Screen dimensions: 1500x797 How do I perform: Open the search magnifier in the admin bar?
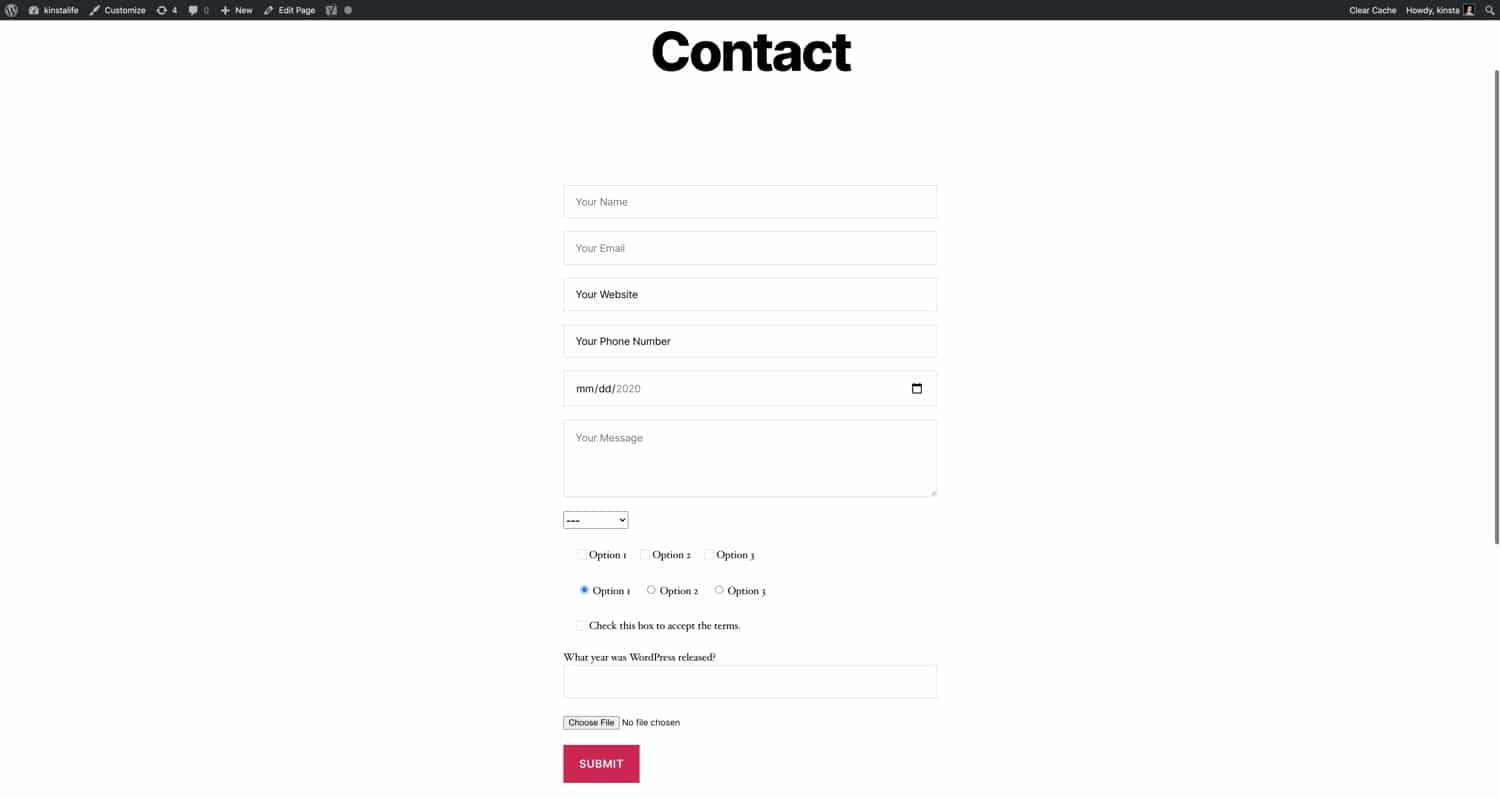[1489, 10]
